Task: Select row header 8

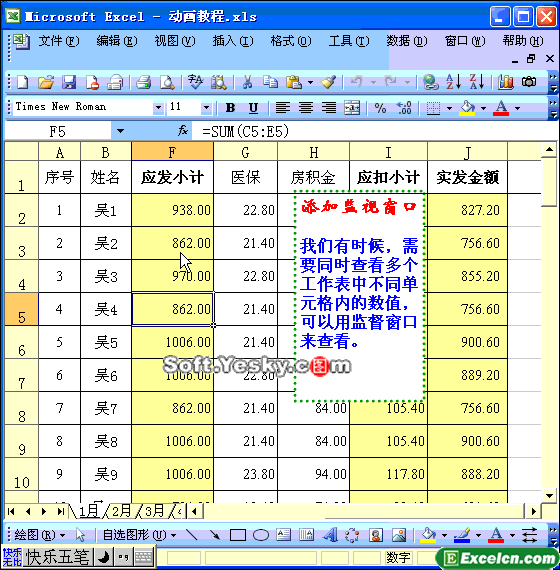Action: 21,408
